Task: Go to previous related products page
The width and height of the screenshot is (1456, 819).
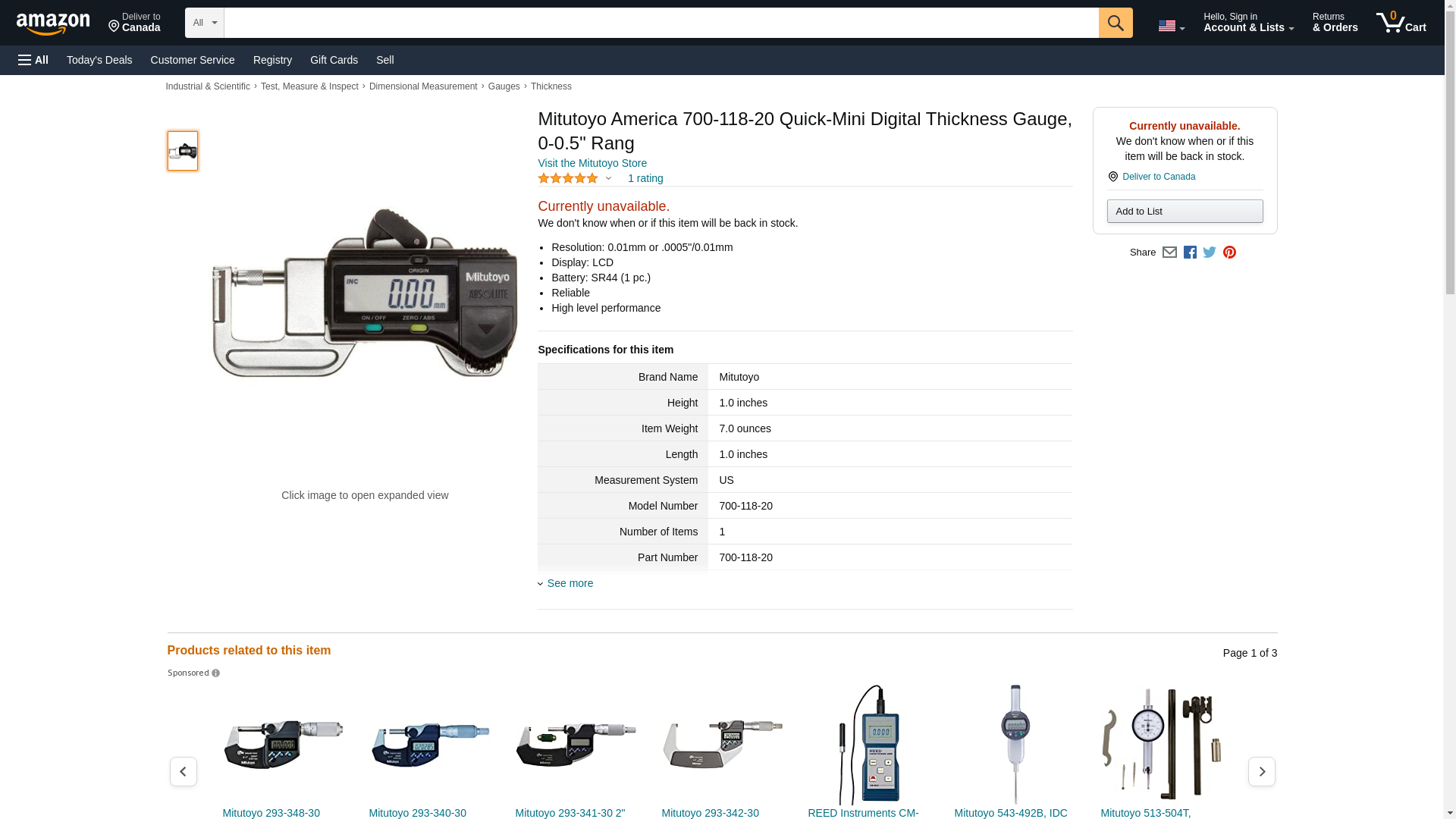Action: [183, 771]
